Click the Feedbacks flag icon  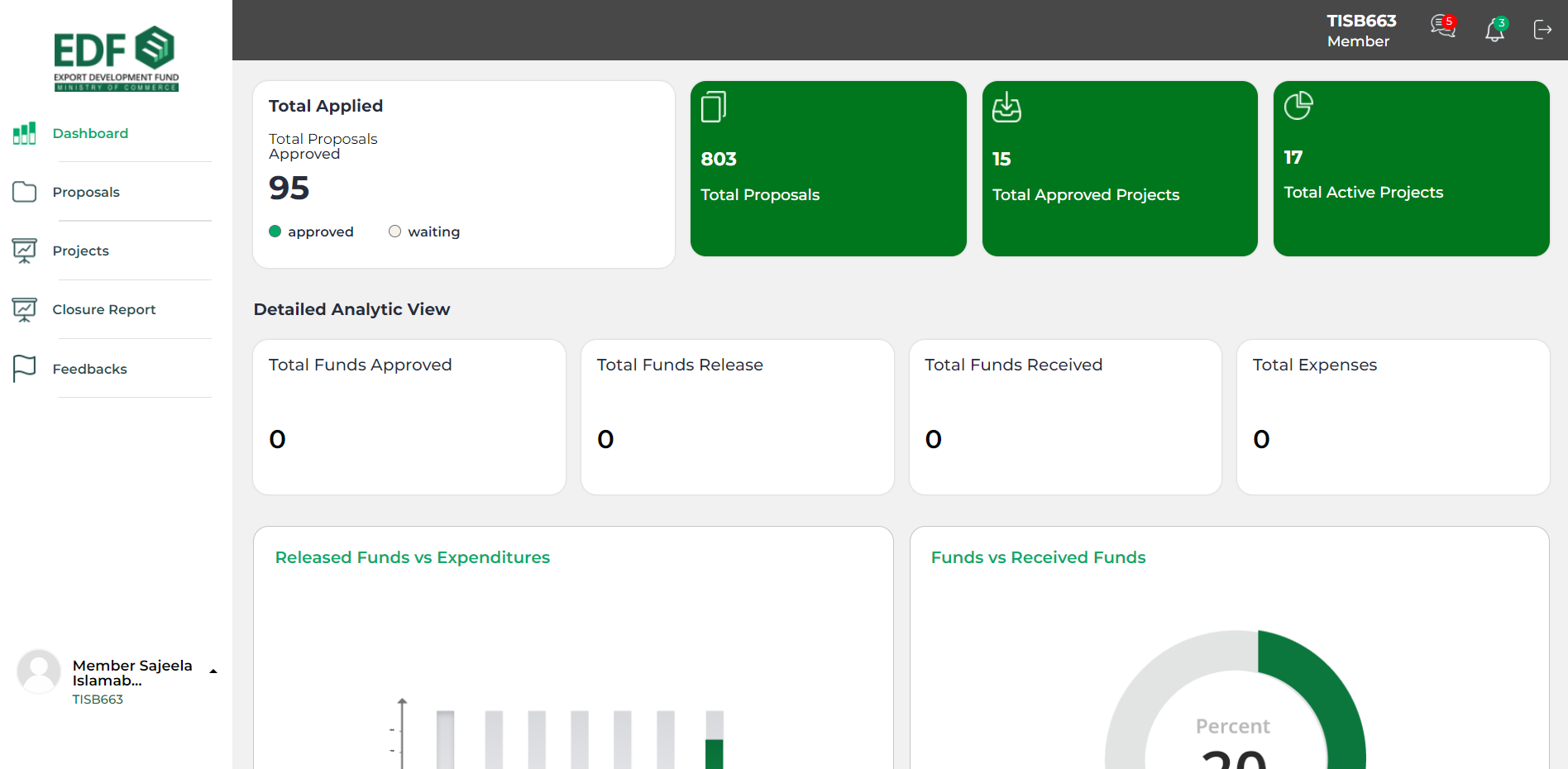pos(24,369)
